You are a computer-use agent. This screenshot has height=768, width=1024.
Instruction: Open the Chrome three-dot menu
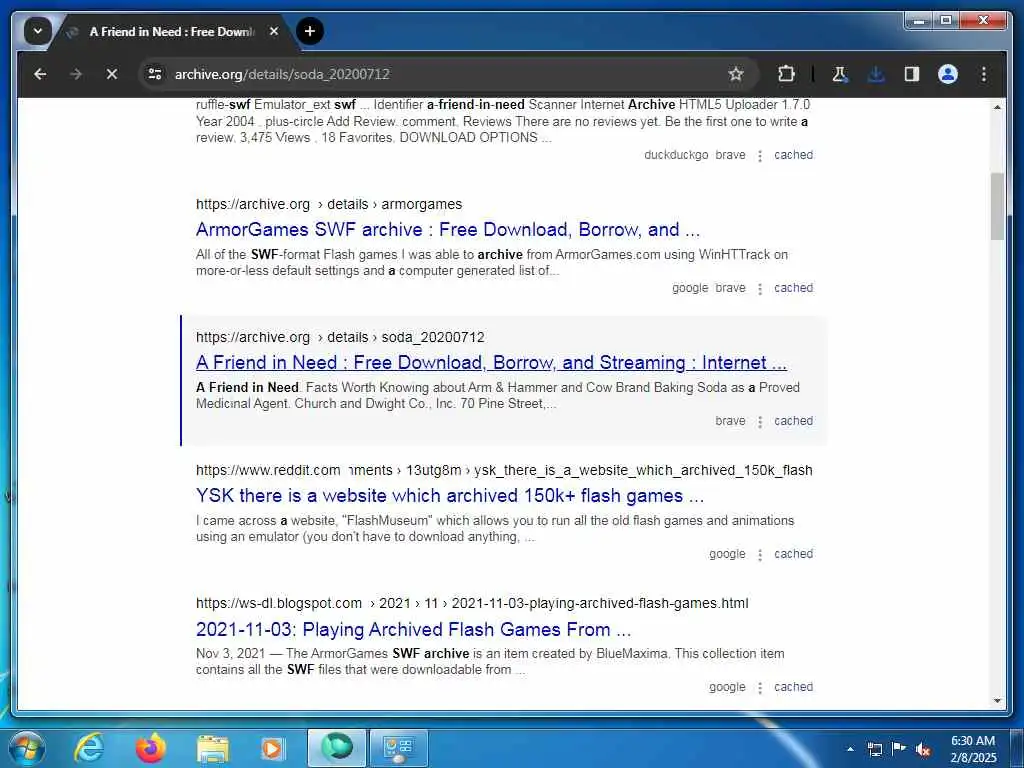984,74
